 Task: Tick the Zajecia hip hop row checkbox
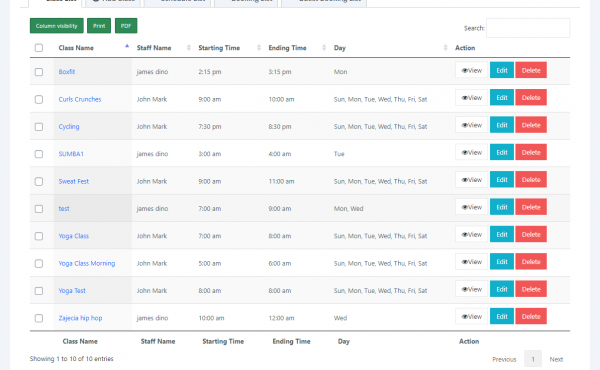(x=39, y=318)
